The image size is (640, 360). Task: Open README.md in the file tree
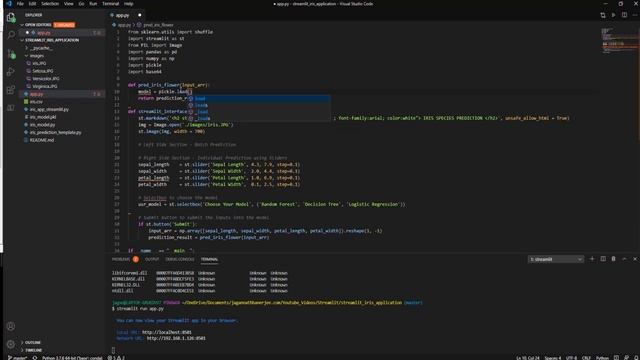[42, 140]
